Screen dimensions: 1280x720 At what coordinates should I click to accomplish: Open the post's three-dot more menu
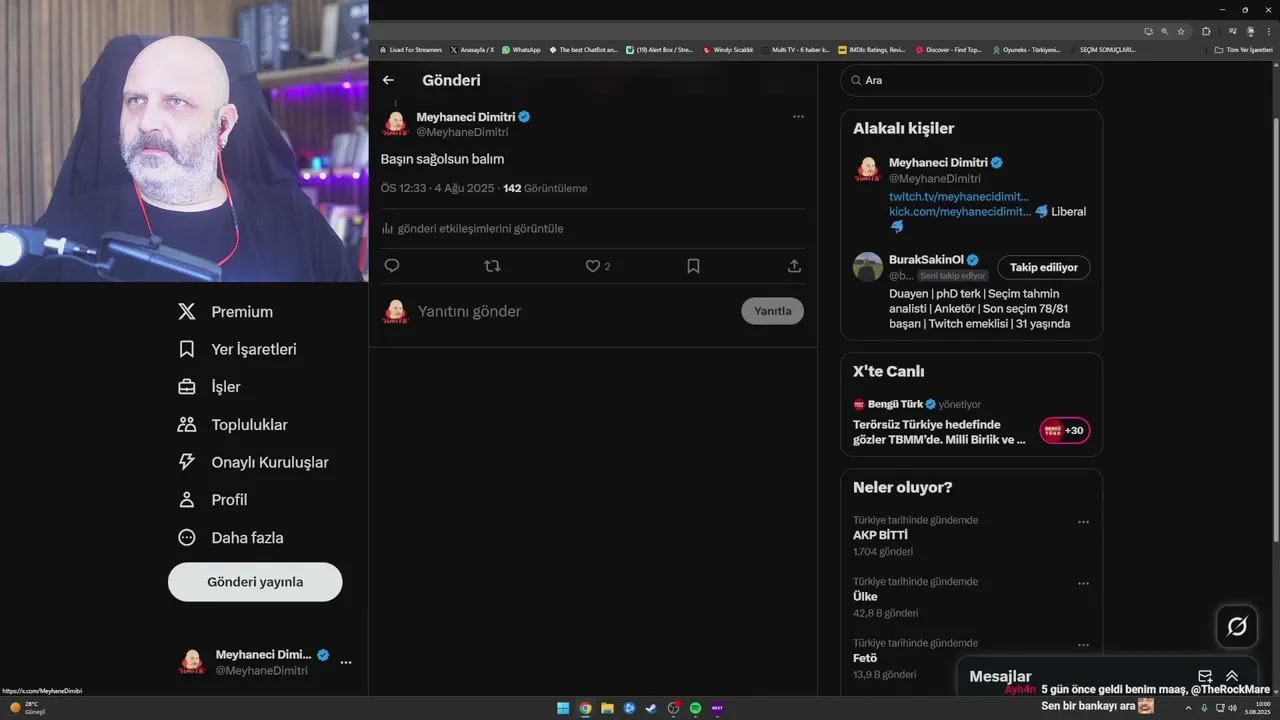pyautogui.click(x=798, y=117)
